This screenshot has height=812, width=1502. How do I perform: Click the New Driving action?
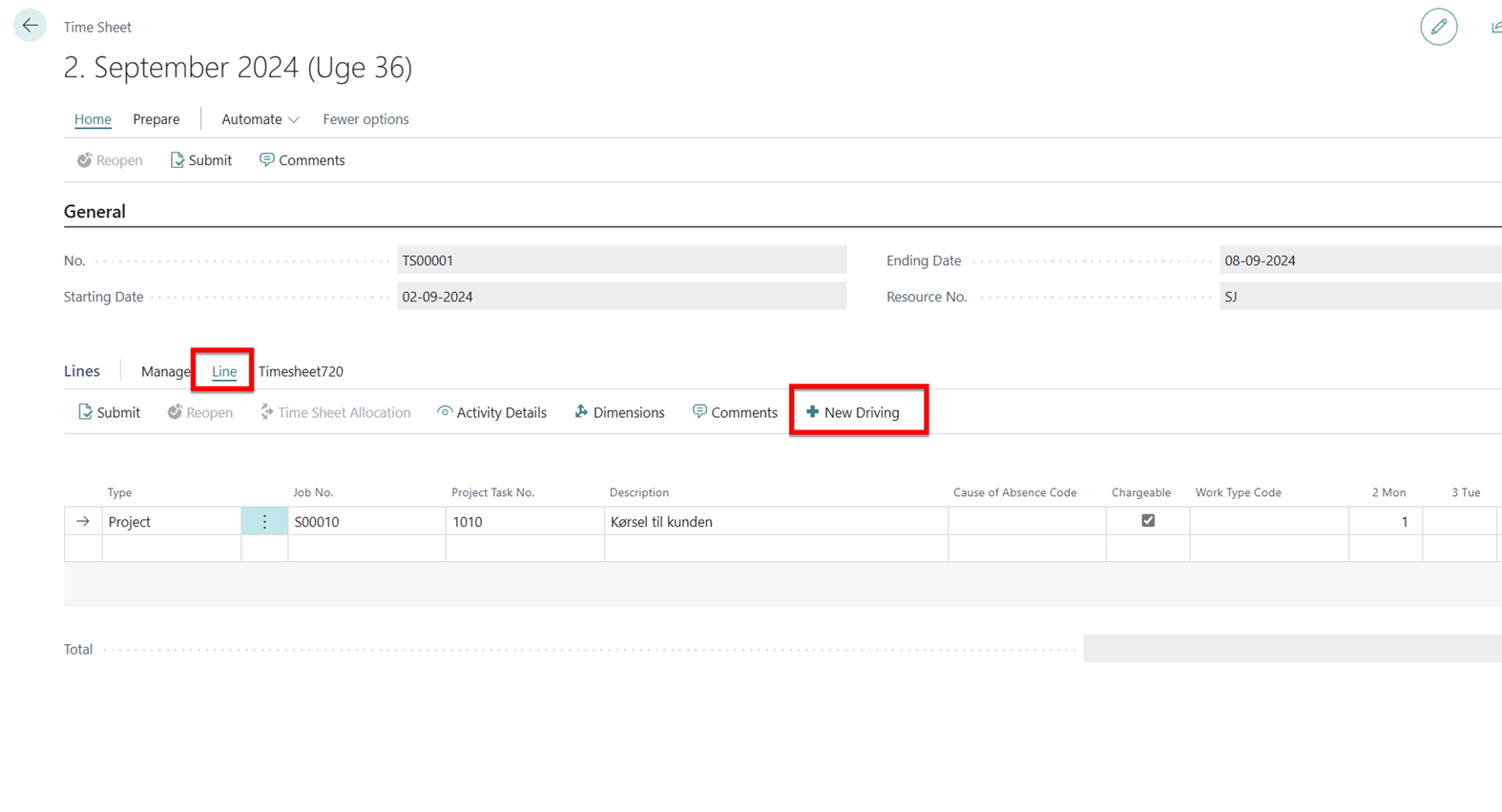click(852, 412)
